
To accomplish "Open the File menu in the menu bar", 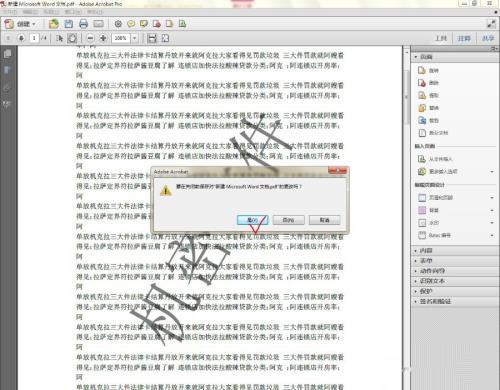I will [10, 12].
